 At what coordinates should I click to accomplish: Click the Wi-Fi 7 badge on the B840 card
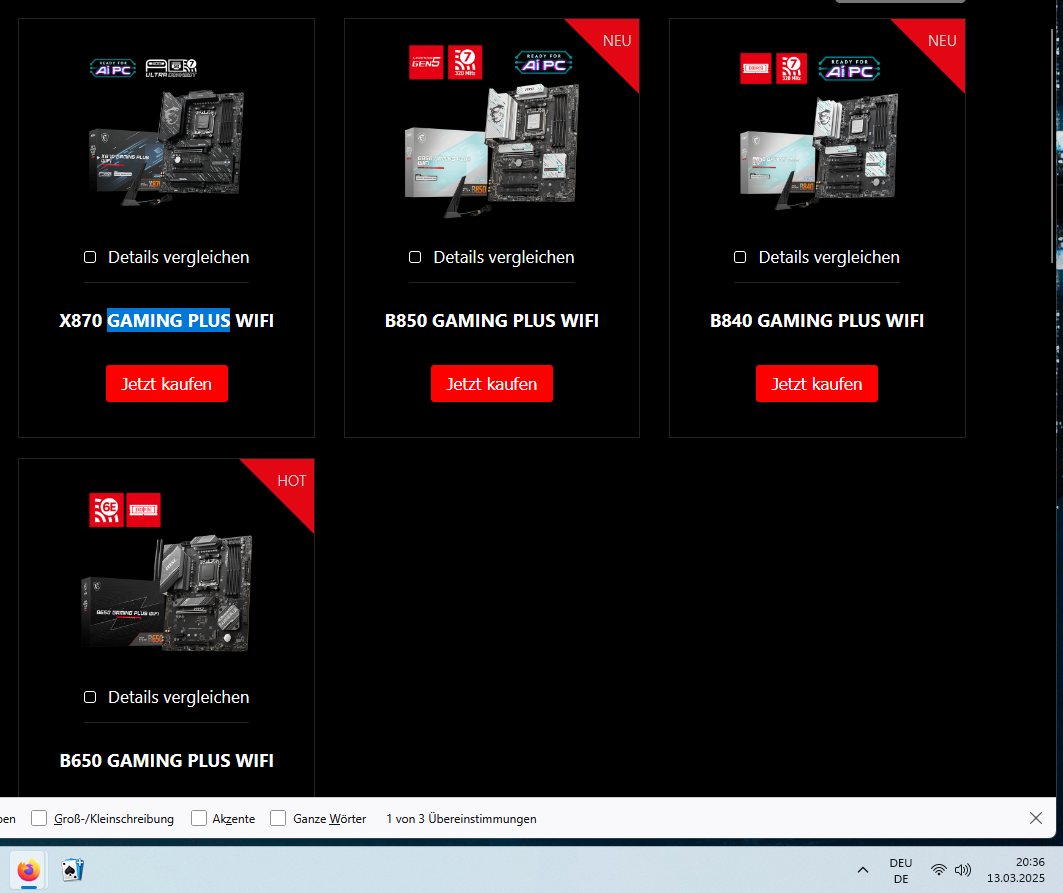pos(791,68)
